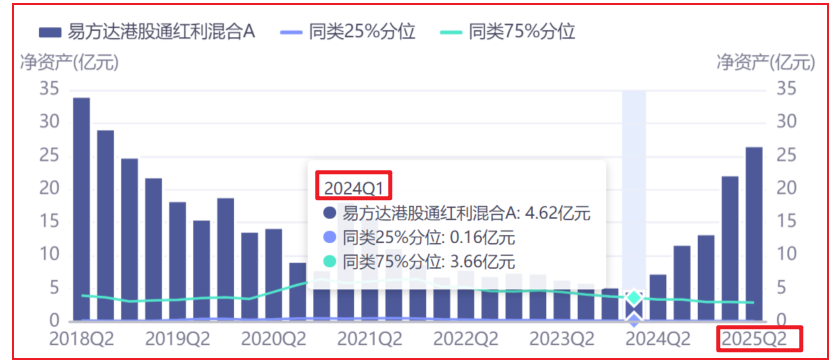The image size is (838, 361).
Task: Select the 2025Q2 bar, the last one
Action: coord(754,234)
